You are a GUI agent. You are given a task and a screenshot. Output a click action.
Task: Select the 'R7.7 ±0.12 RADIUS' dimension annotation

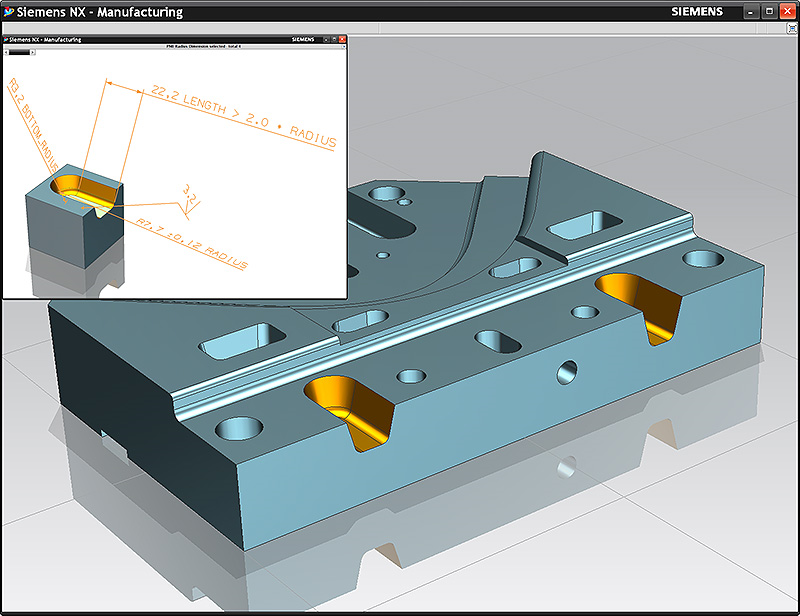[192, 243]
